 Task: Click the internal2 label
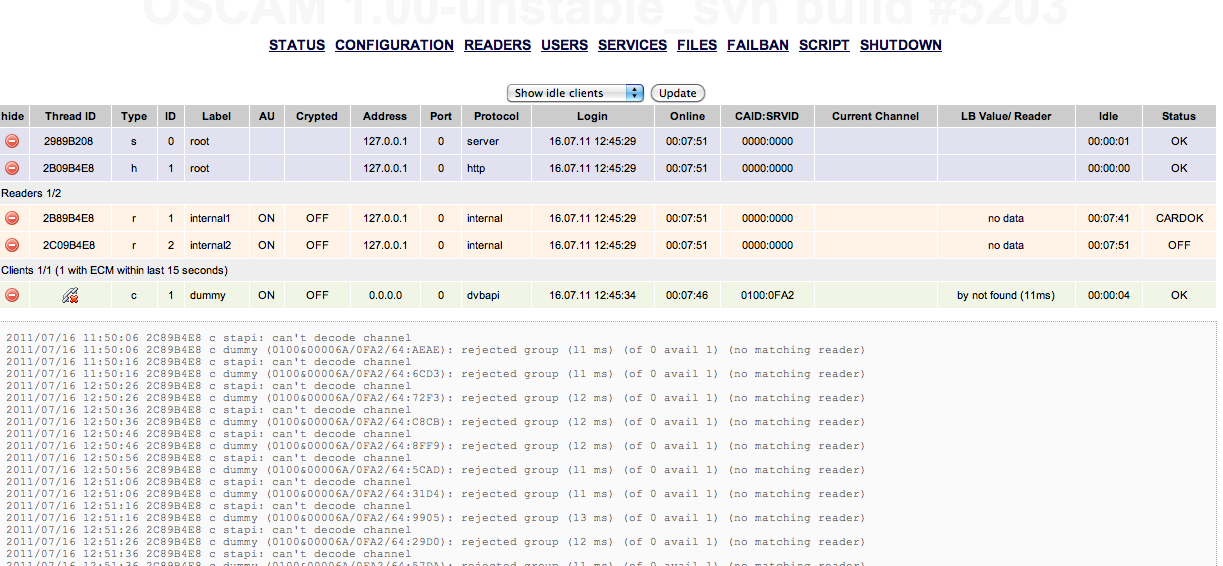210,245
